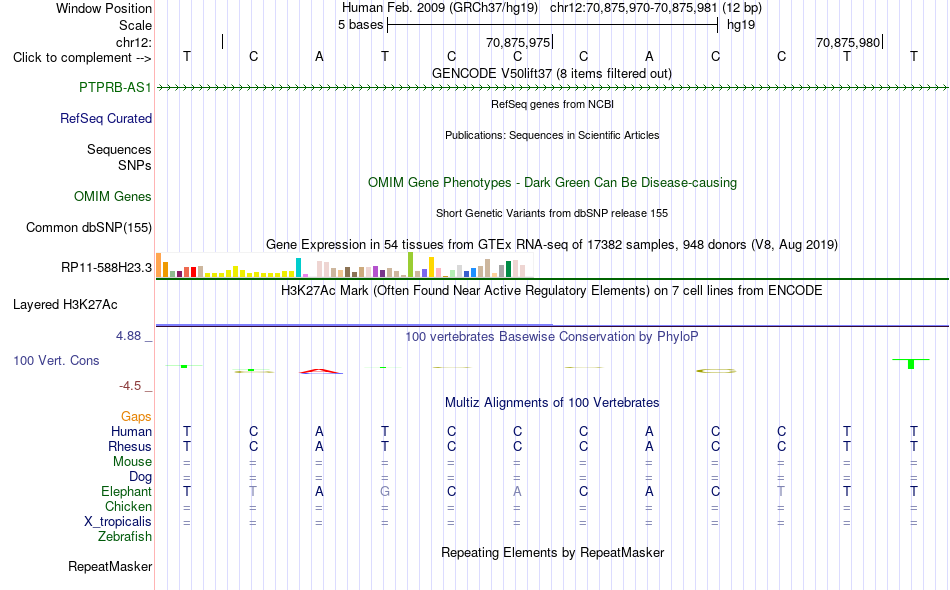Image resolution: width=950 pixels, height=590 pixels.
Task: Click the 70,875,980 ruler coordinate
Action: coord(848,42)
